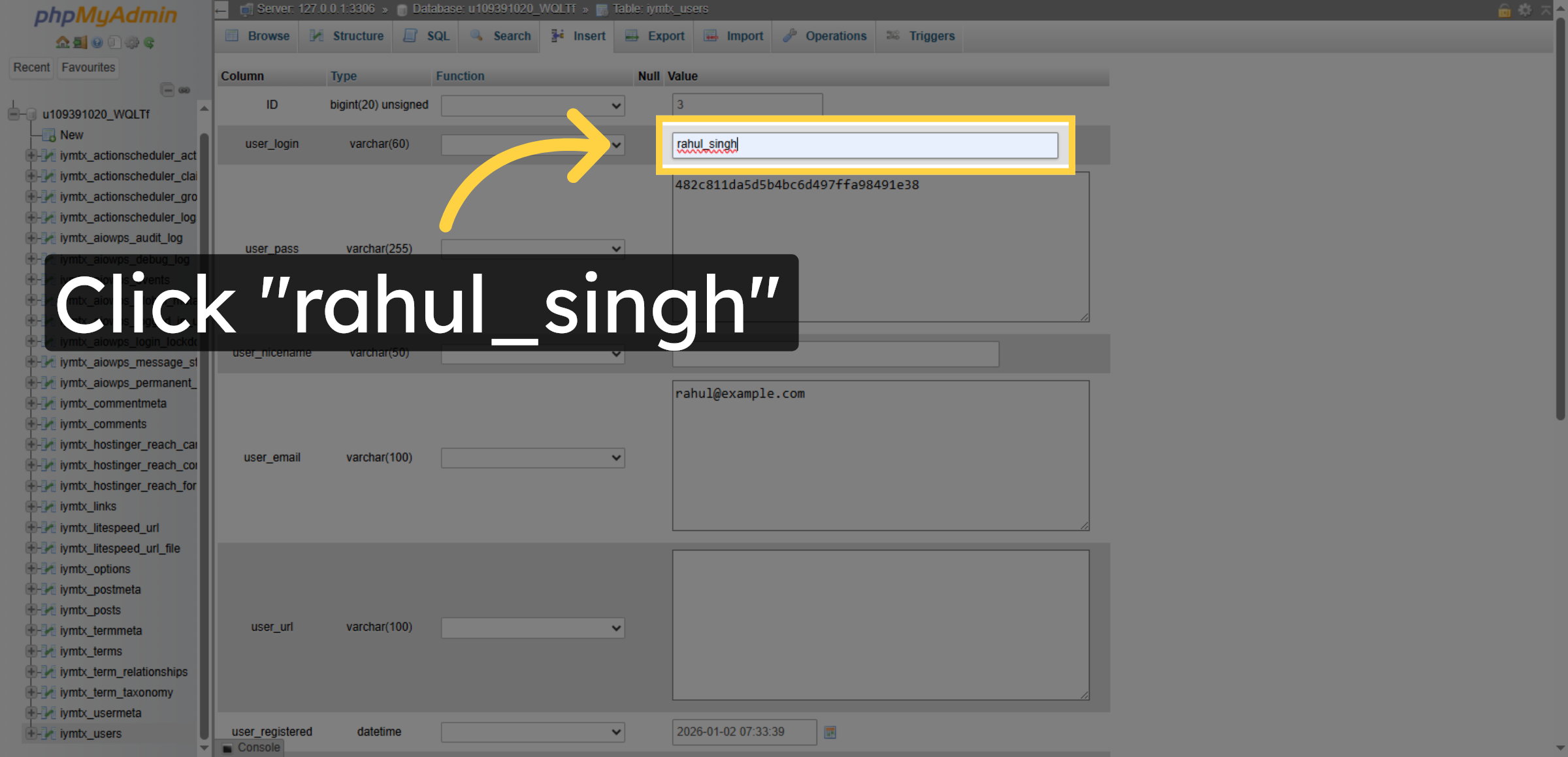Click the green reload navigation panel icon
1568x757 pixels.
click(150, 42)
